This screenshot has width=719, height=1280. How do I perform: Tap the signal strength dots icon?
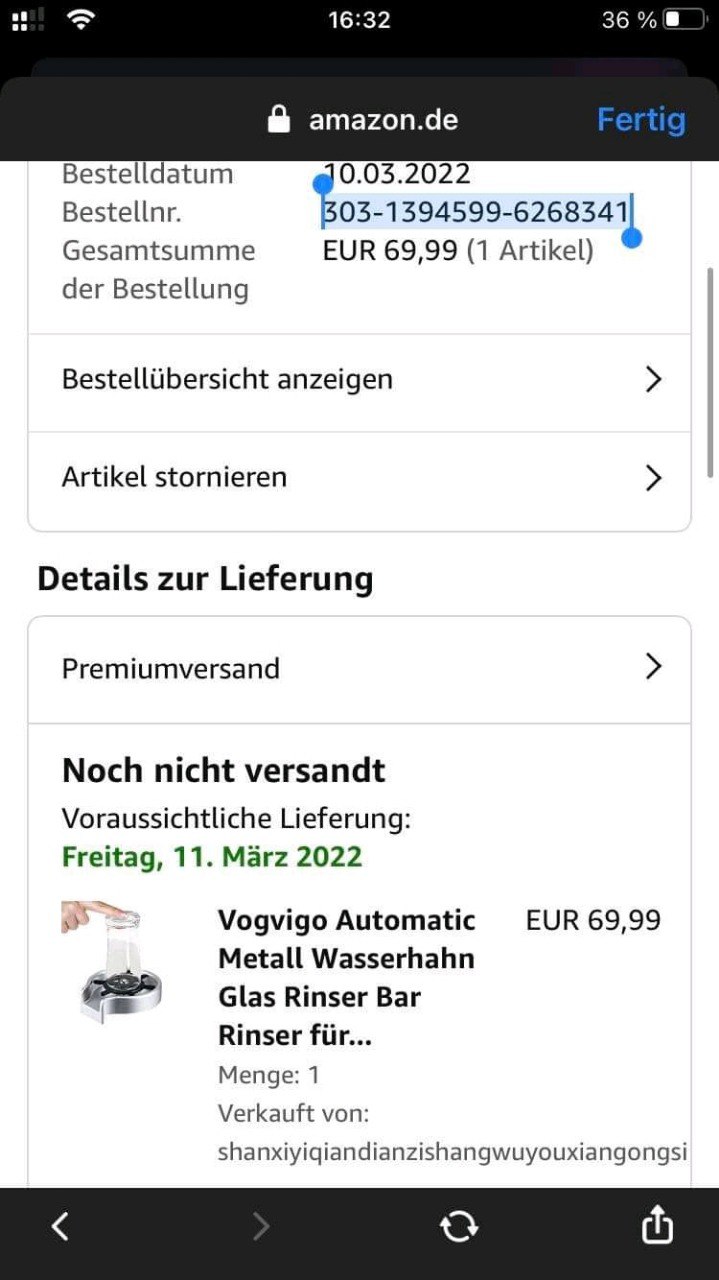coord(28,19)
